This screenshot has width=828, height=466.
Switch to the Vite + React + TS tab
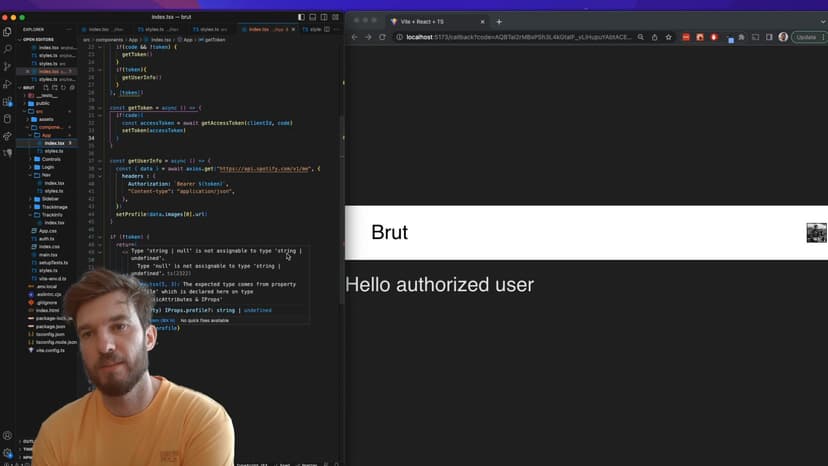click(430, 21)
